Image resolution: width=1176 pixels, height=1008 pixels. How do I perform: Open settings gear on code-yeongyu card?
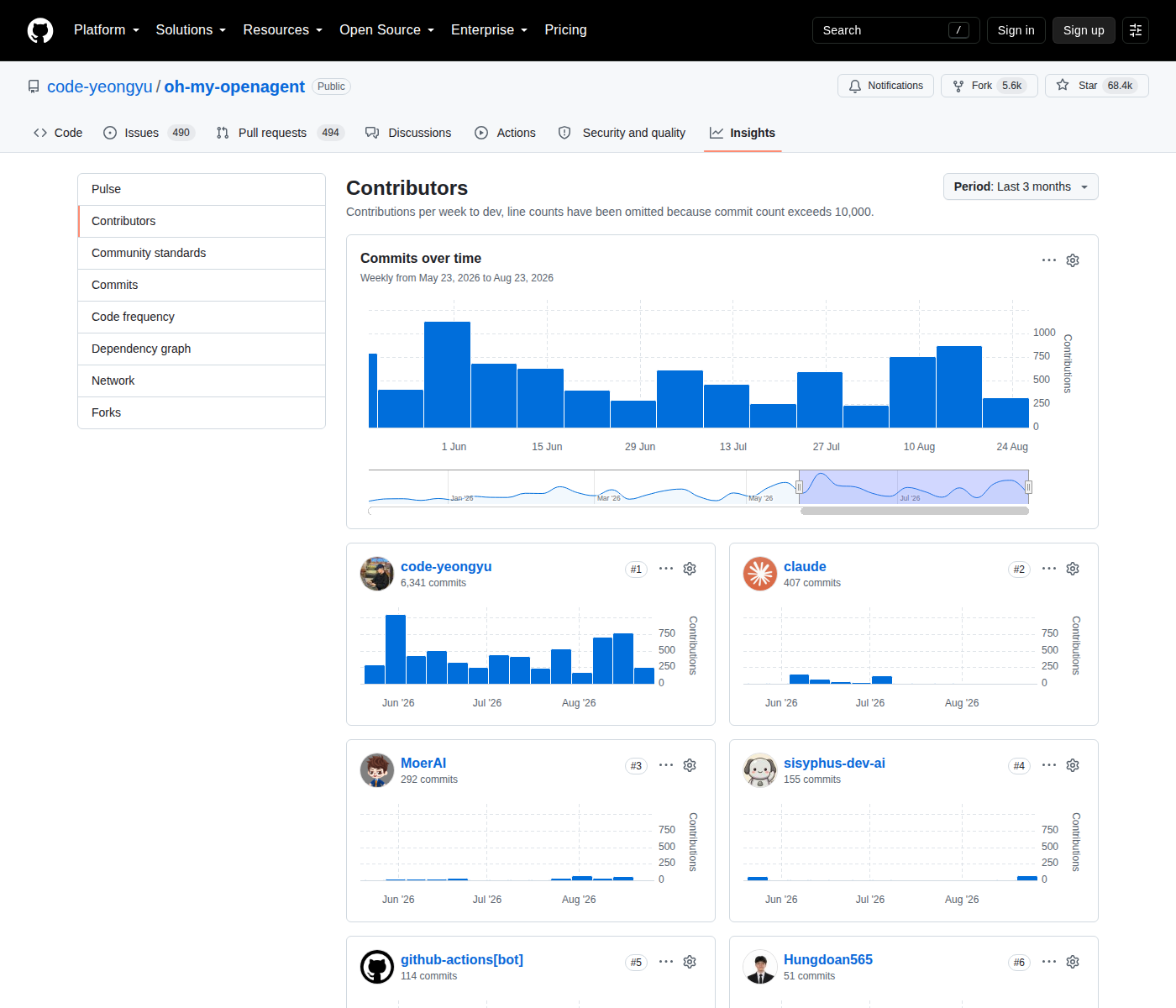tap(690, 569)
